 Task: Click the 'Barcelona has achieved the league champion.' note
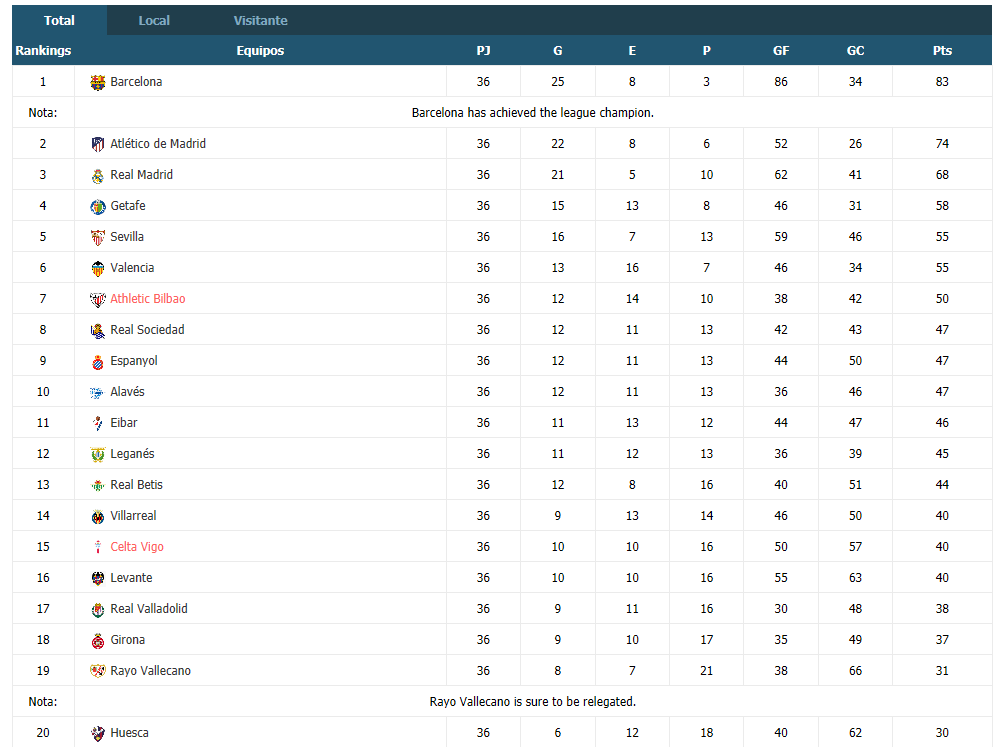(x=532, y=113)
